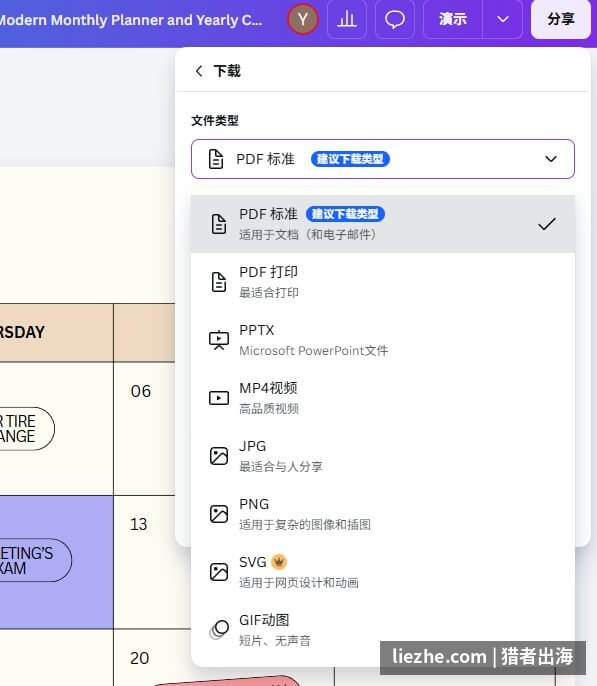Click the 短片、无声音 description
Viewport: 597px width, 686px height.
point(275,640)
